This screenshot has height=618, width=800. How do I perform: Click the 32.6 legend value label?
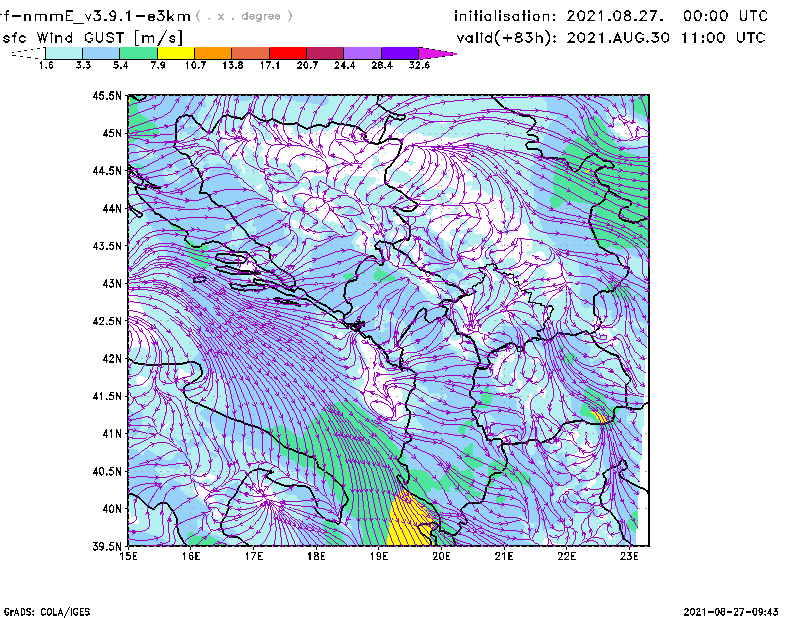click(x=419, y=65)
